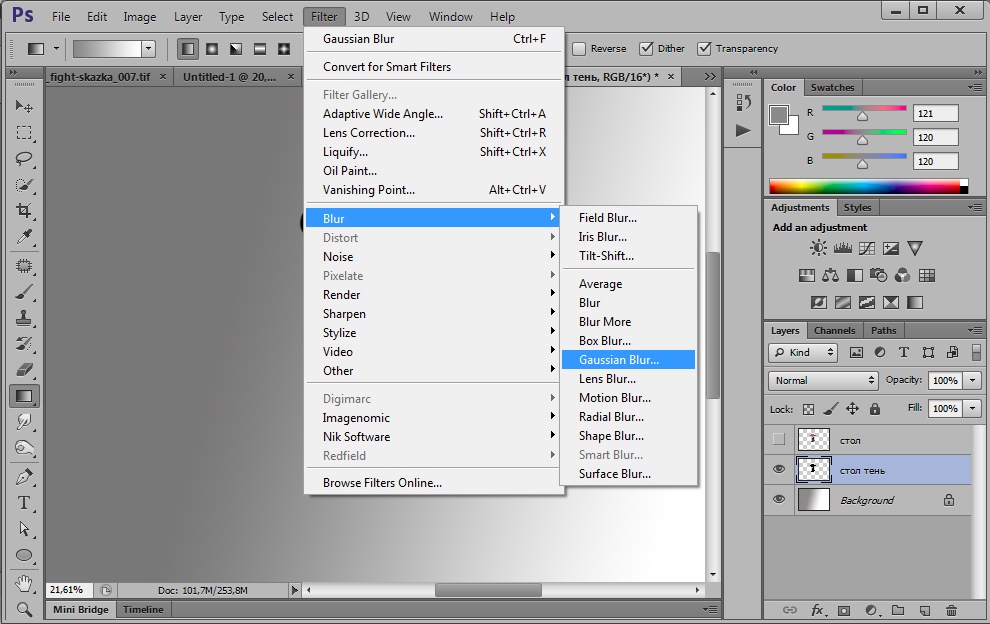Select Browse Filters Online...
Screen dimensions: 990x624
(x=434, y=483)
